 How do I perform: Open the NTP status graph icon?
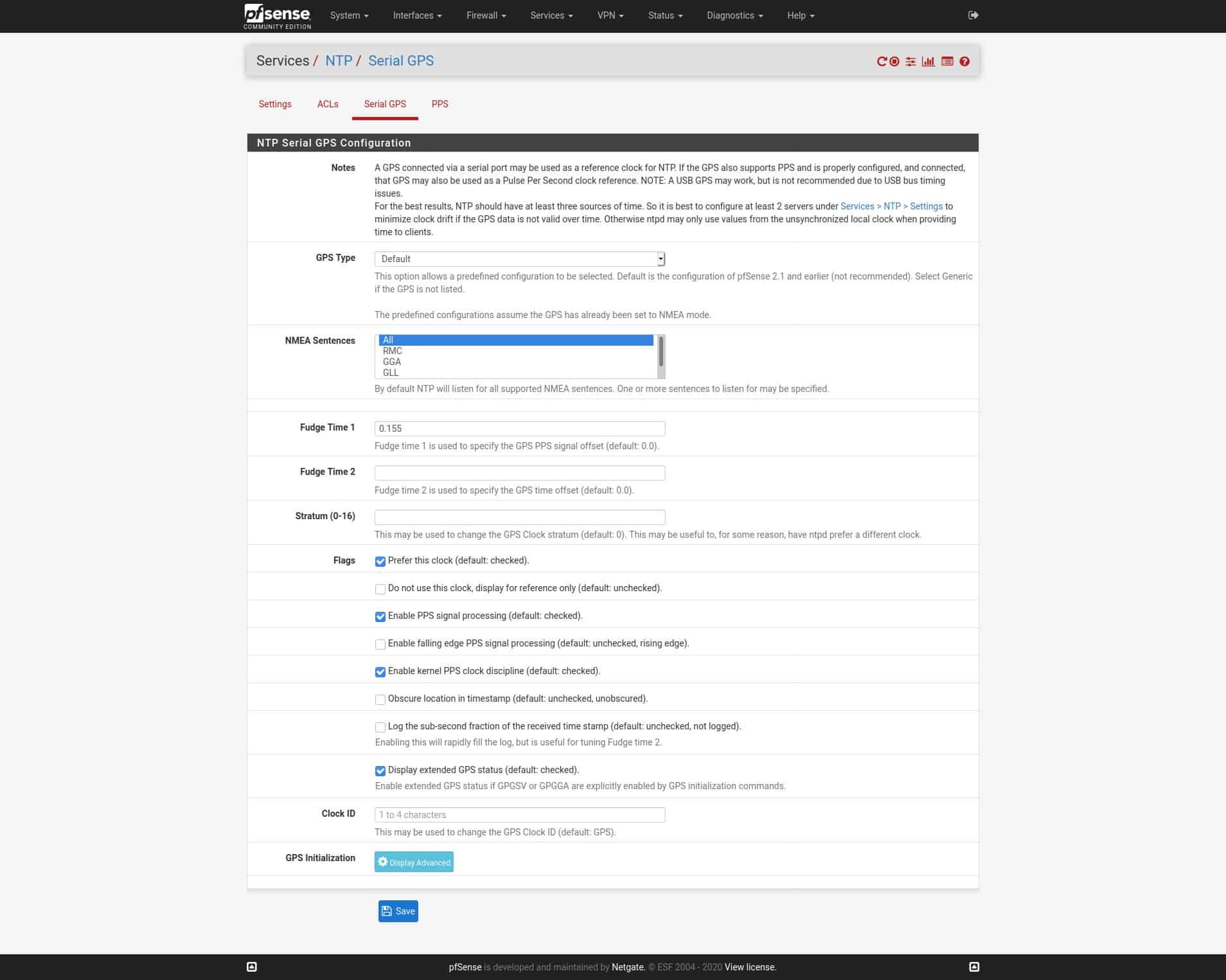coord(928,62)
